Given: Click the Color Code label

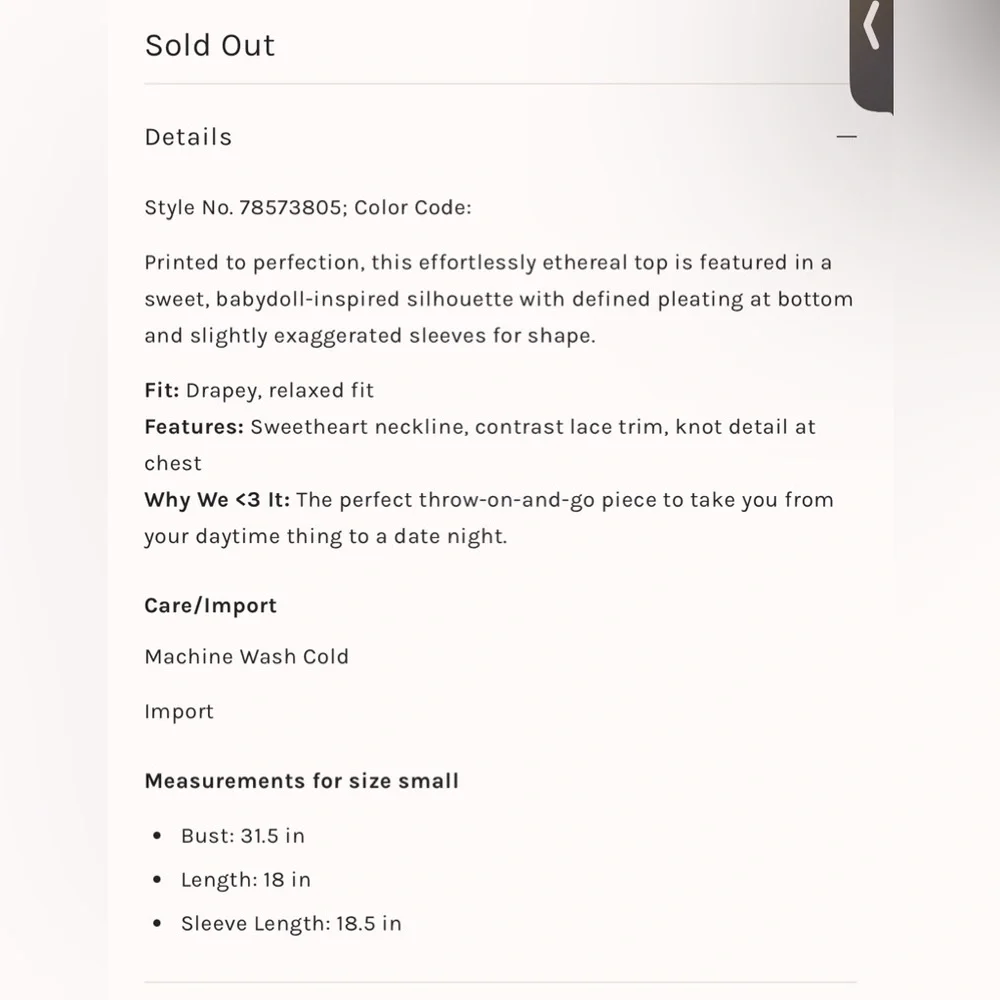Looking at the screenshot, I should [x=413, y=208].
